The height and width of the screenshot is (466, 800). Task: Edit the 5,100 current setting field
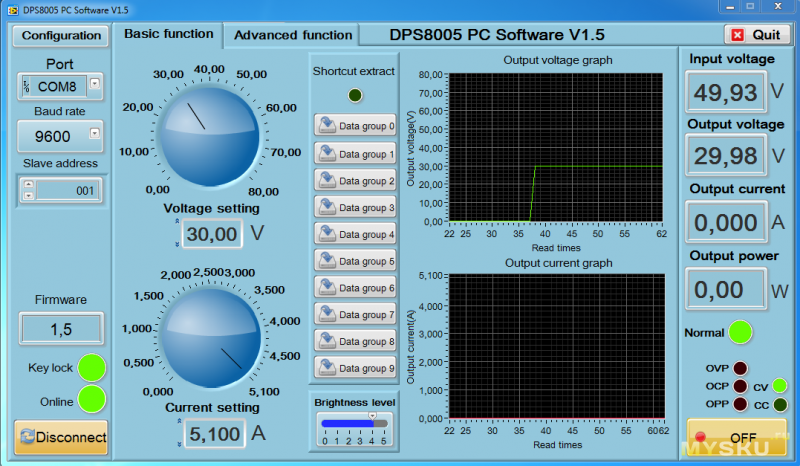(214, 434)
